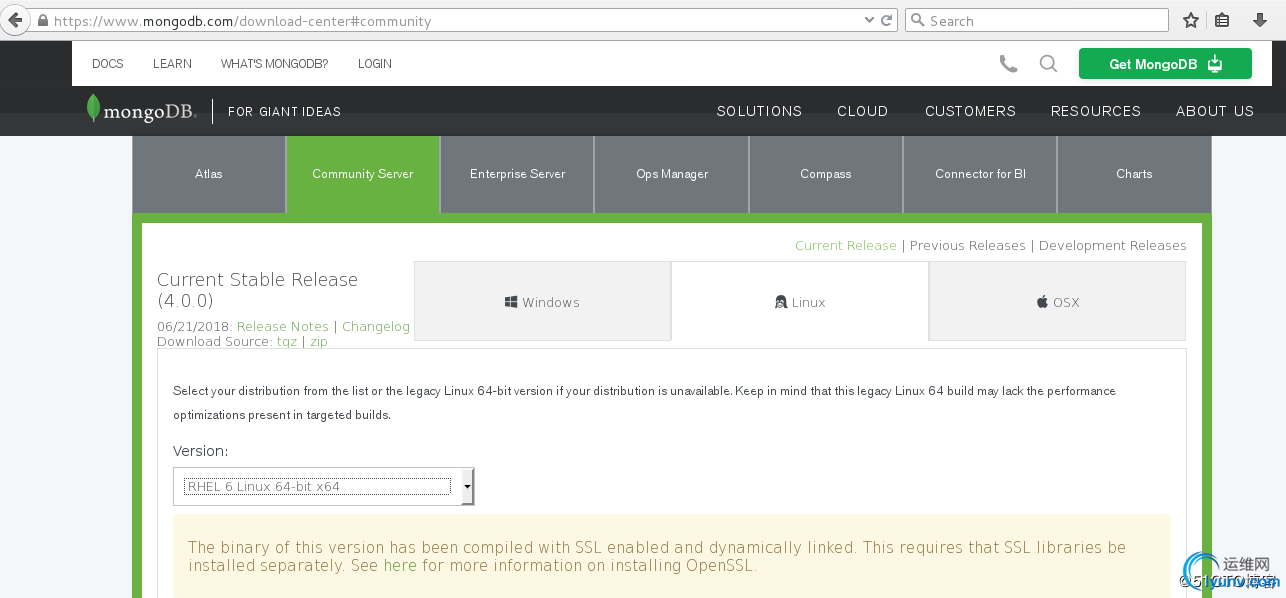Click the site search magnifier icon
1286x598 pixels.
click(x=1048, y=64)
